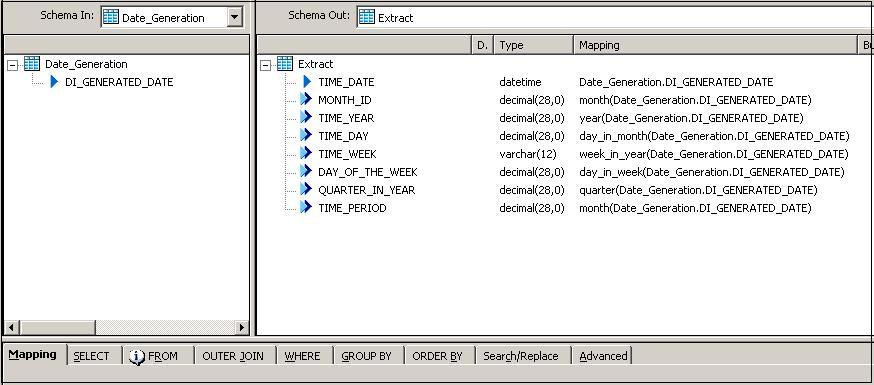Click the TIME_YEAR column arrow icon
The image size is (874, 385).
click(x=306, y=117)
